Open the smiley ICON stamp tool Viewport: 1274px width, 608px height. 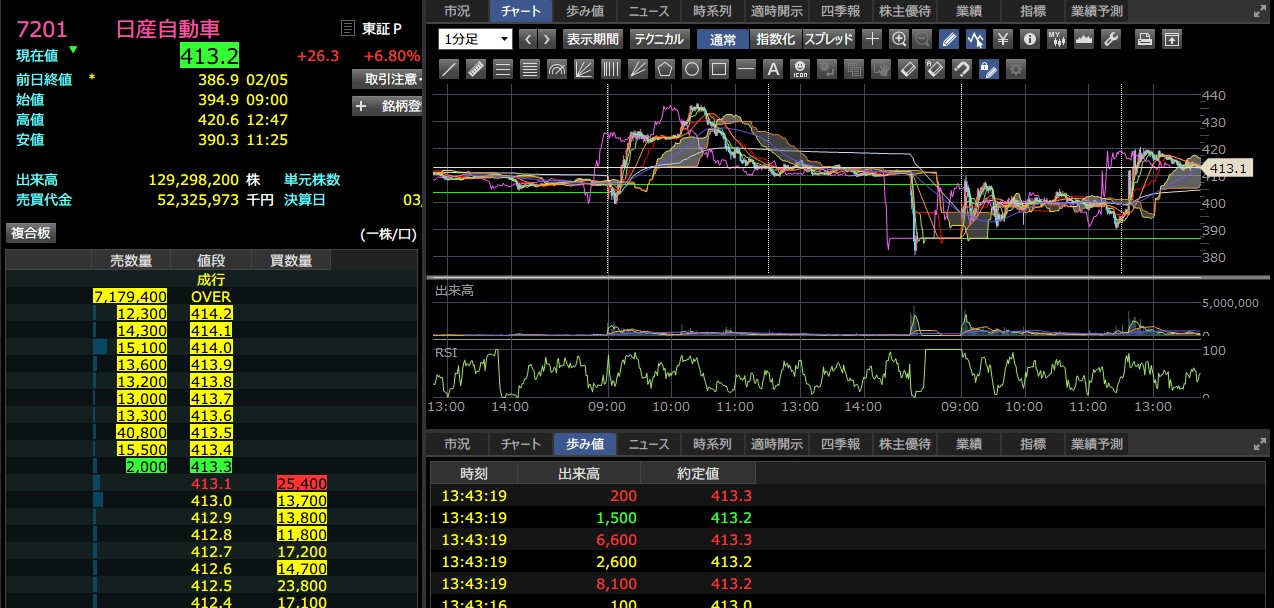tap(800, 69)
